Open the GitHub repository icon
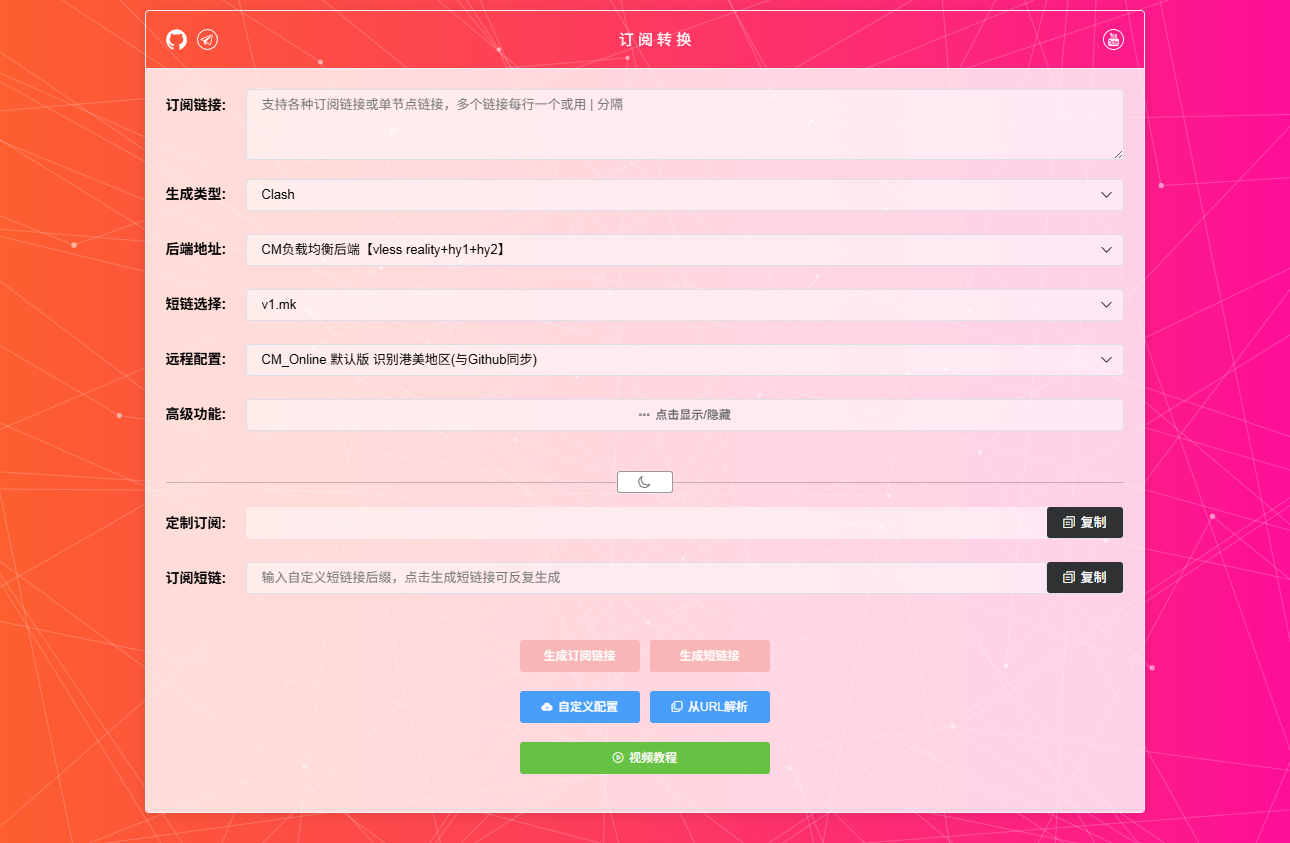The width and height of the screenshot is (1290, 843). pos(177,39)
